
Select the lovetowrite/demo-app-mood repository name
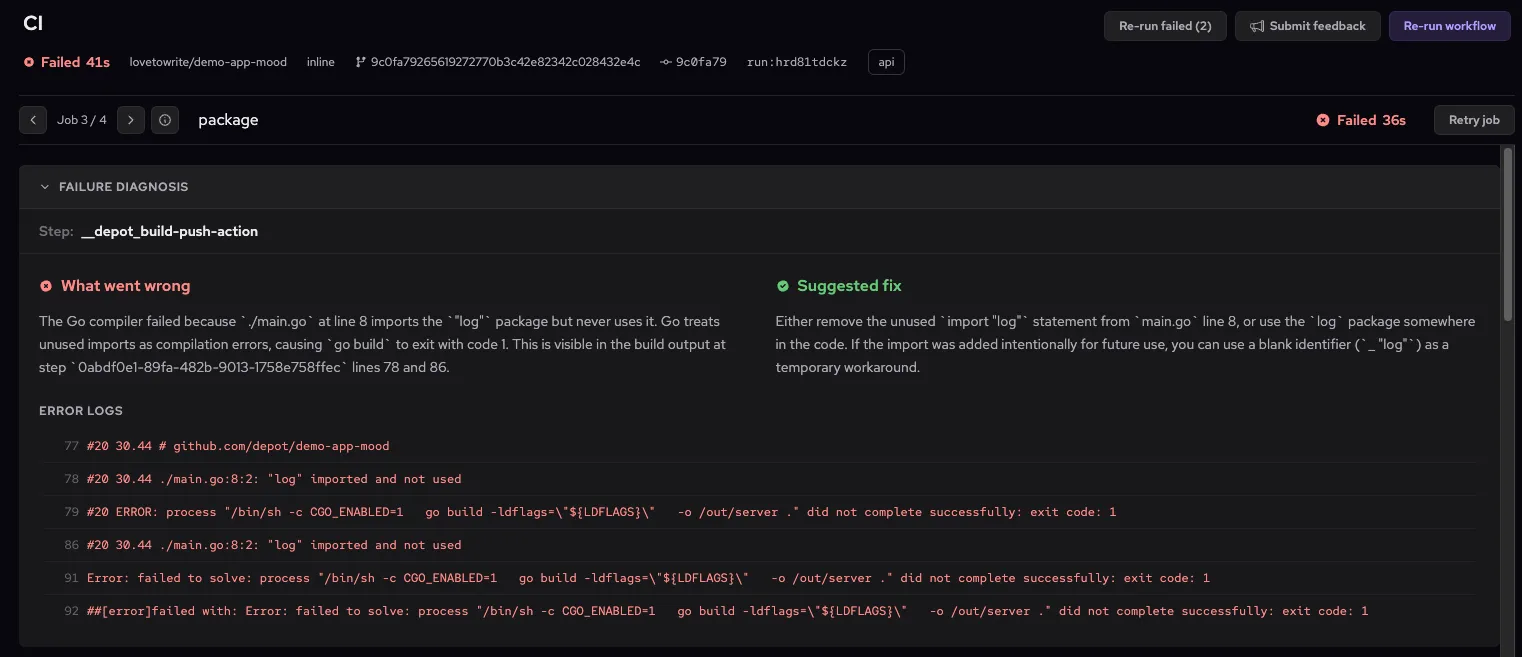(208, 61)
